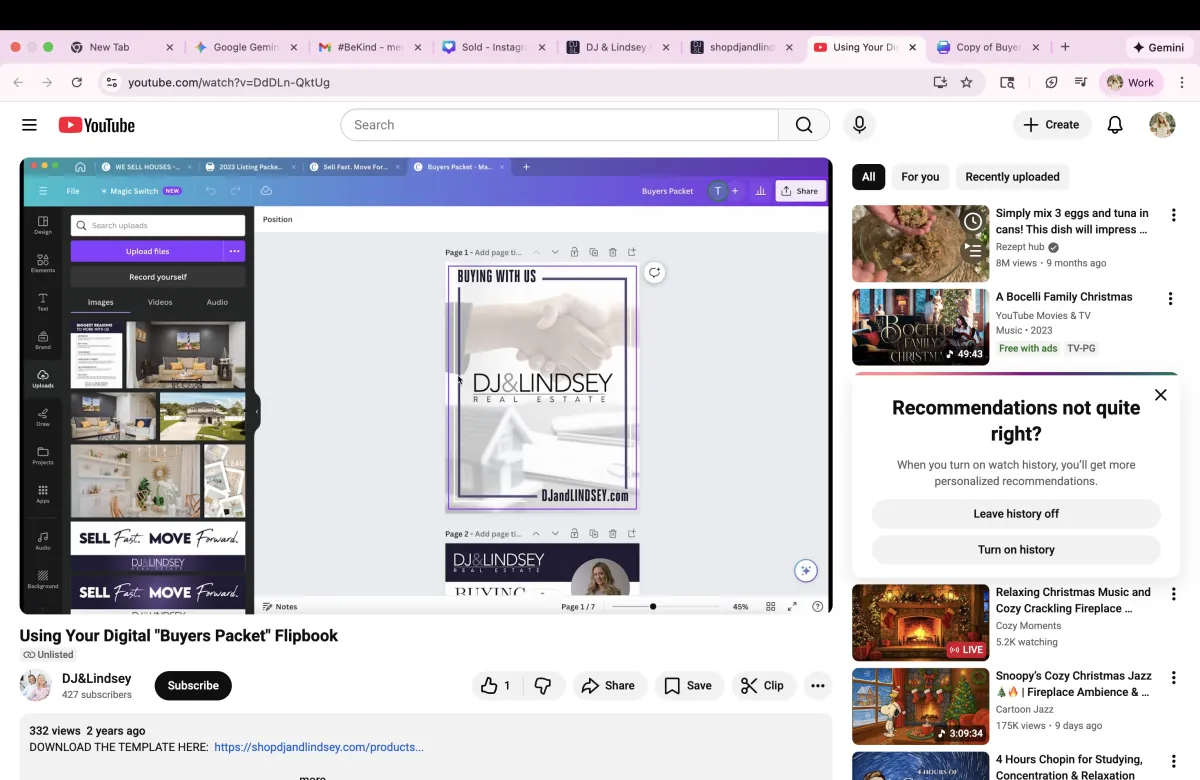Open more actions ellipsis under the video

coord(818,685)
